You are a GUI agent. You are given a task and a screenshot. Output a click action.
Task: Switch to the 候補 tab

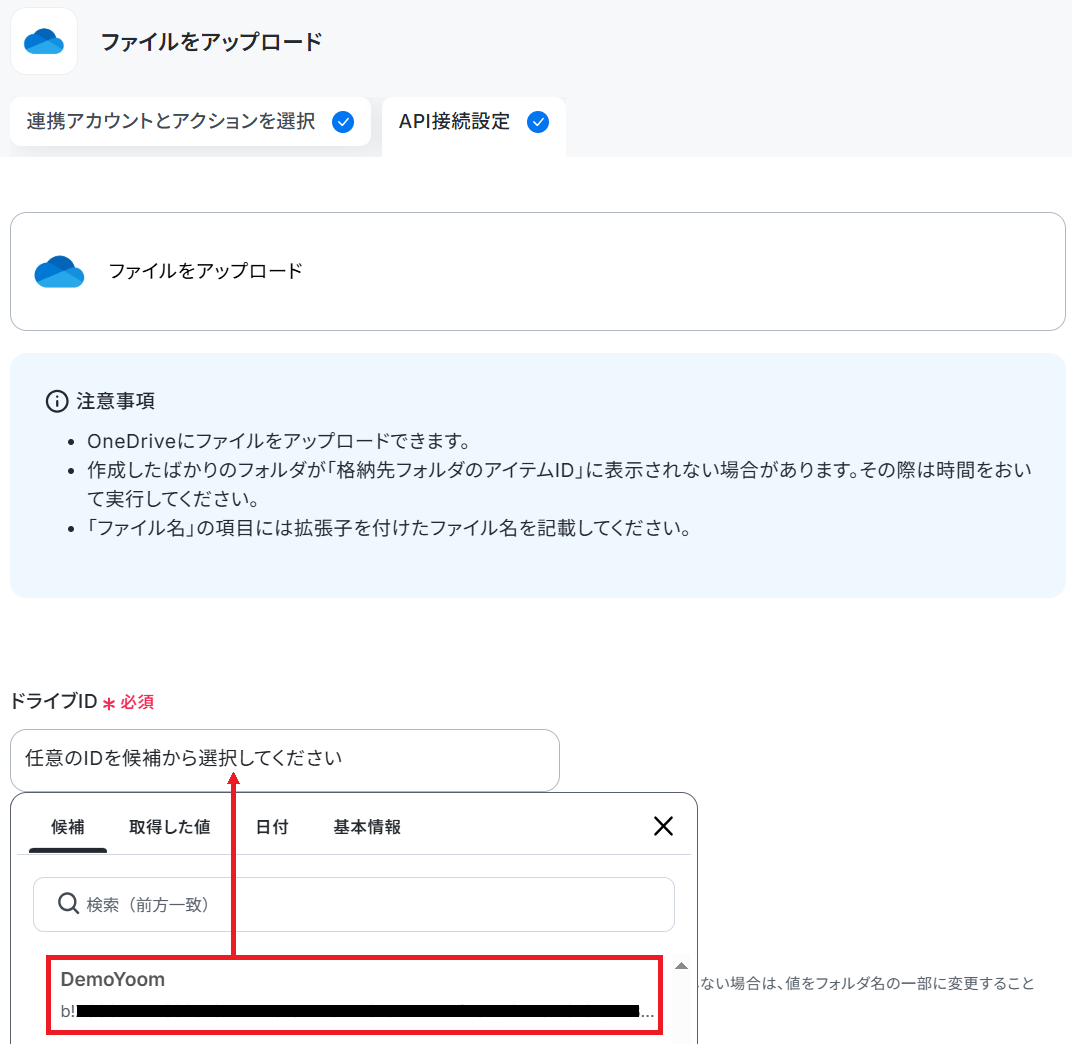point(68,827)
